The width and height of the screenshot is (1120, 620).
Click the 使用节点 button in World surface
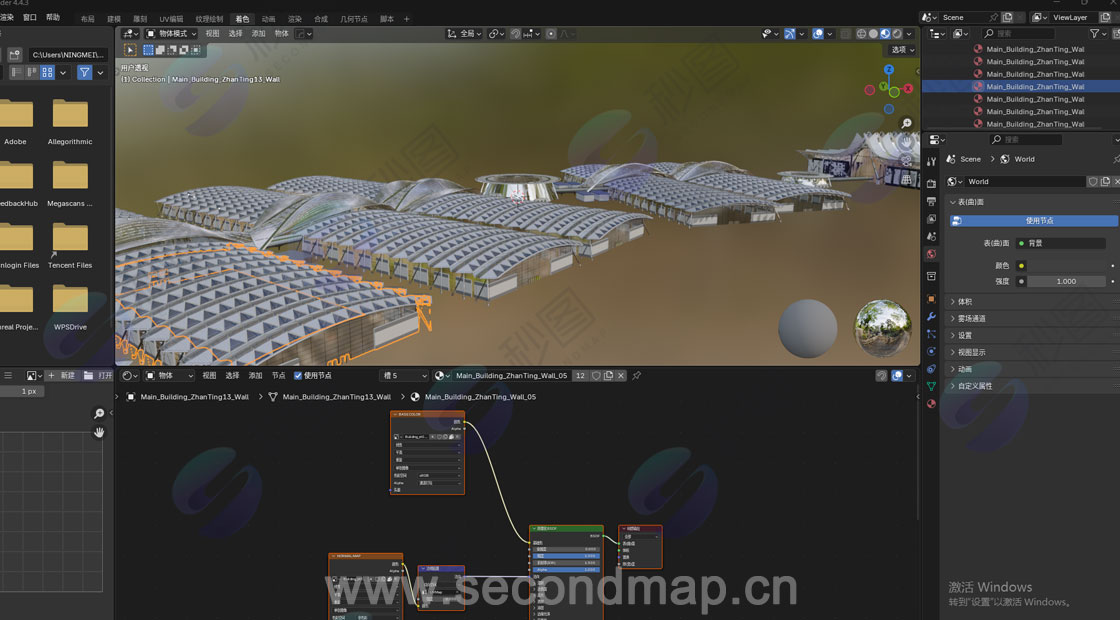(x=1033, y=221)
